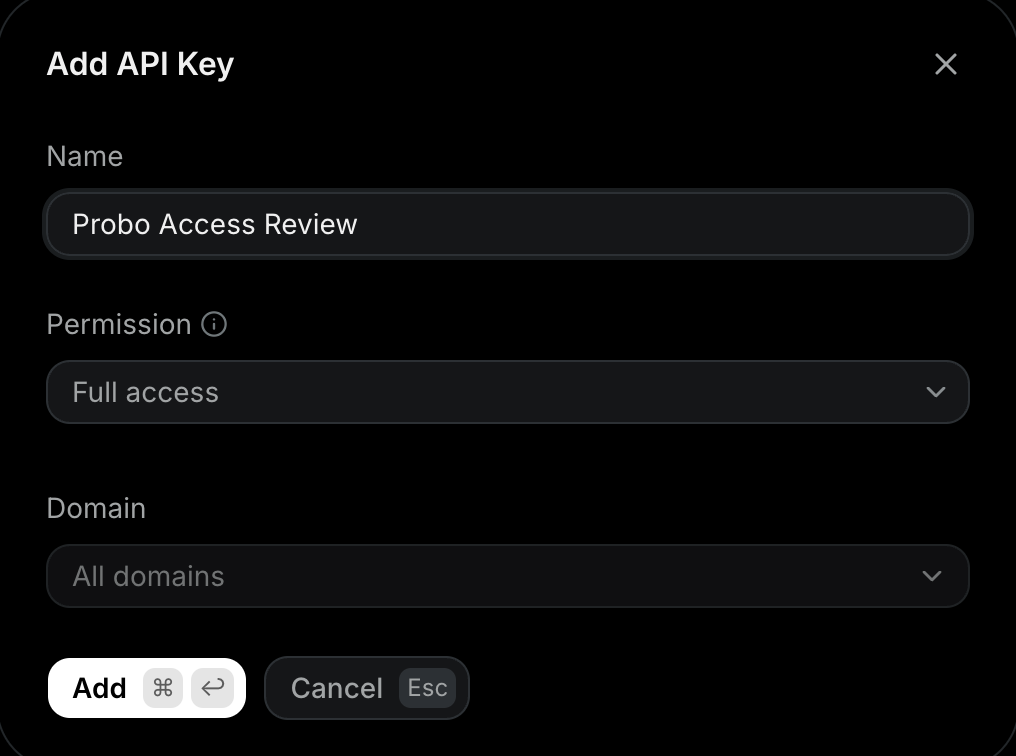Close the Add API Key dialog

pos(945,64)
